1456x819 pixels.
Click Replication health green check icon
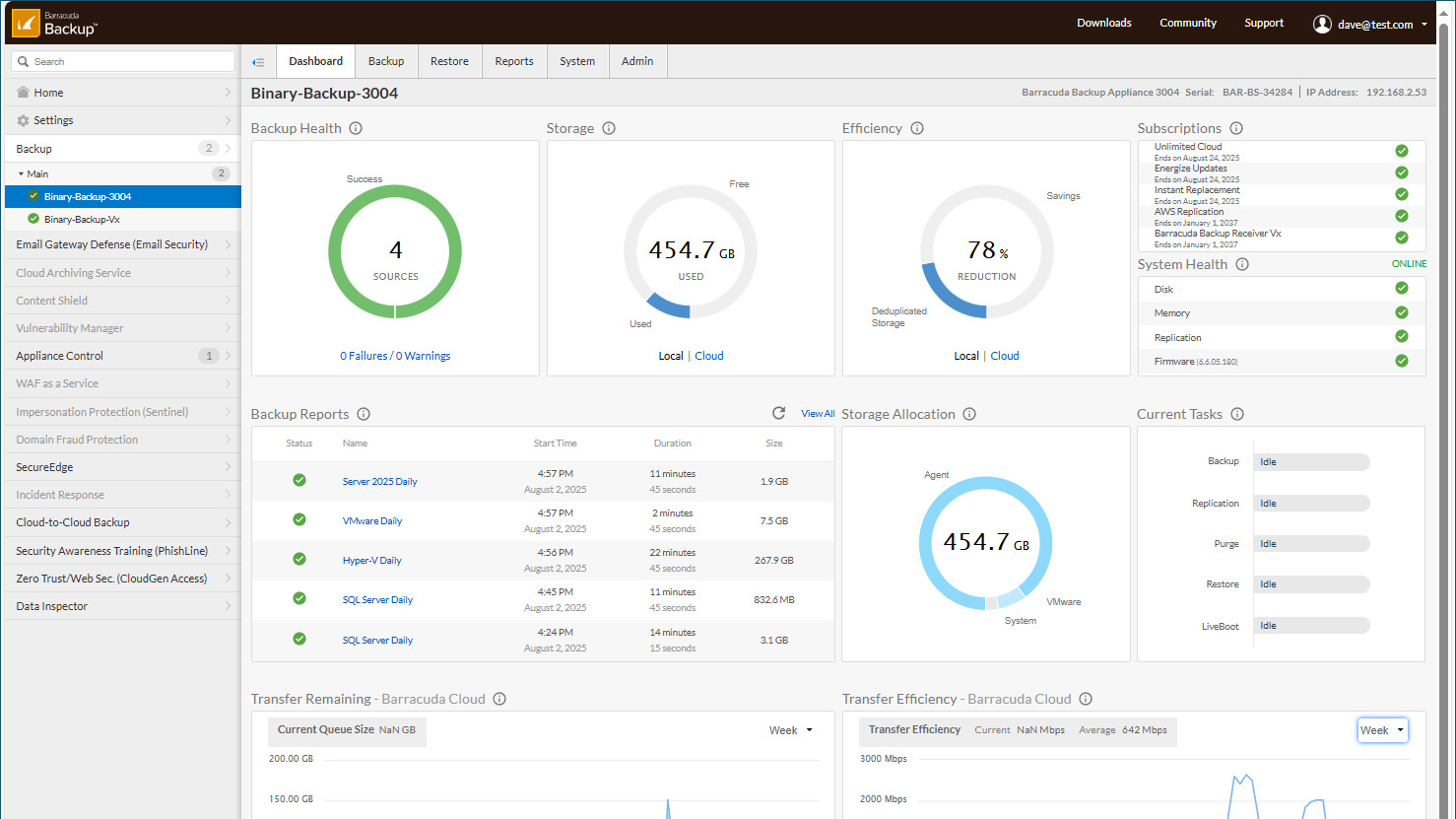[x=1401, y=337]
